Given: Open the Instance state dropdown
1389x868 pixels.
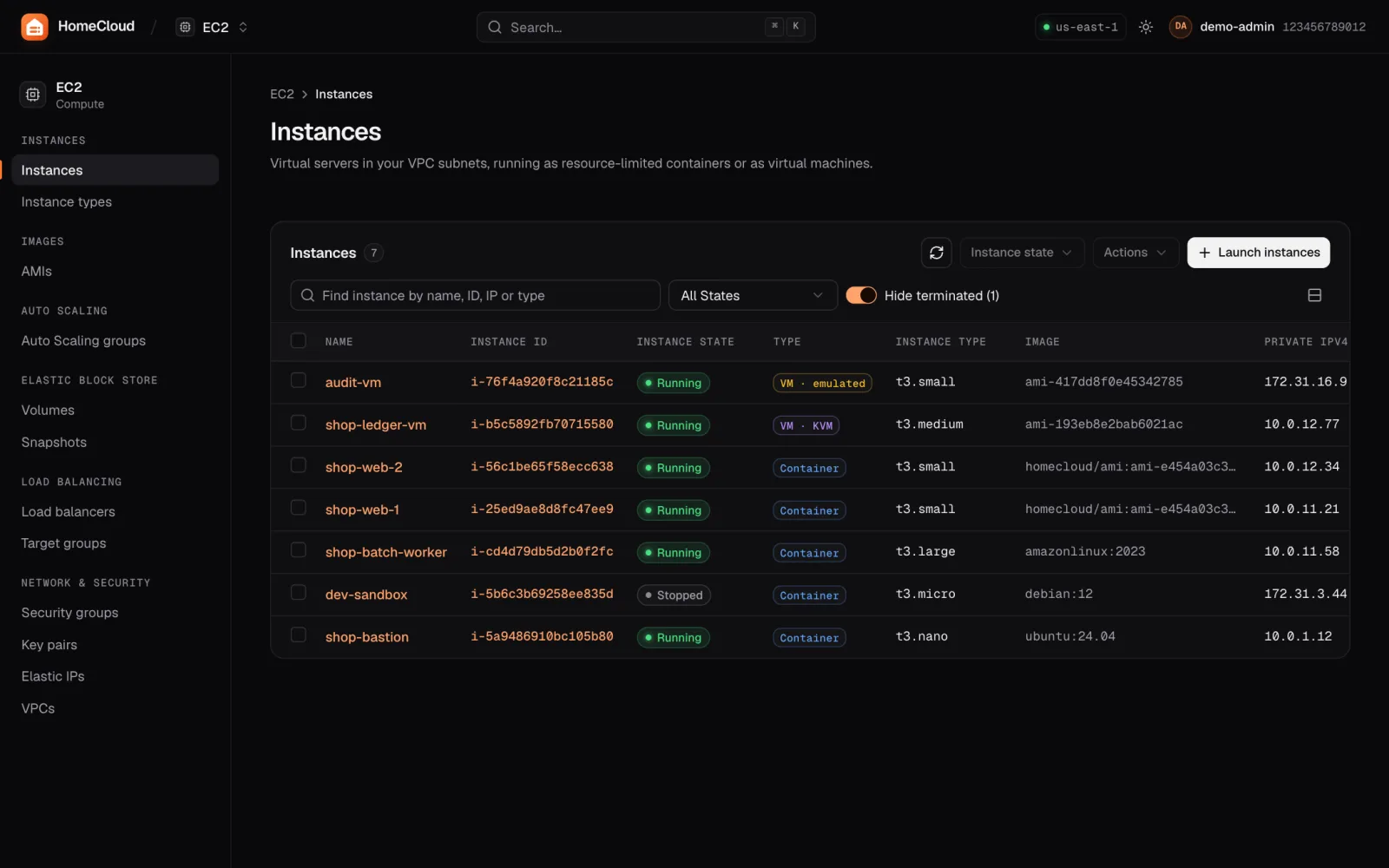Looking at the screenshot, I should 1021,253.
